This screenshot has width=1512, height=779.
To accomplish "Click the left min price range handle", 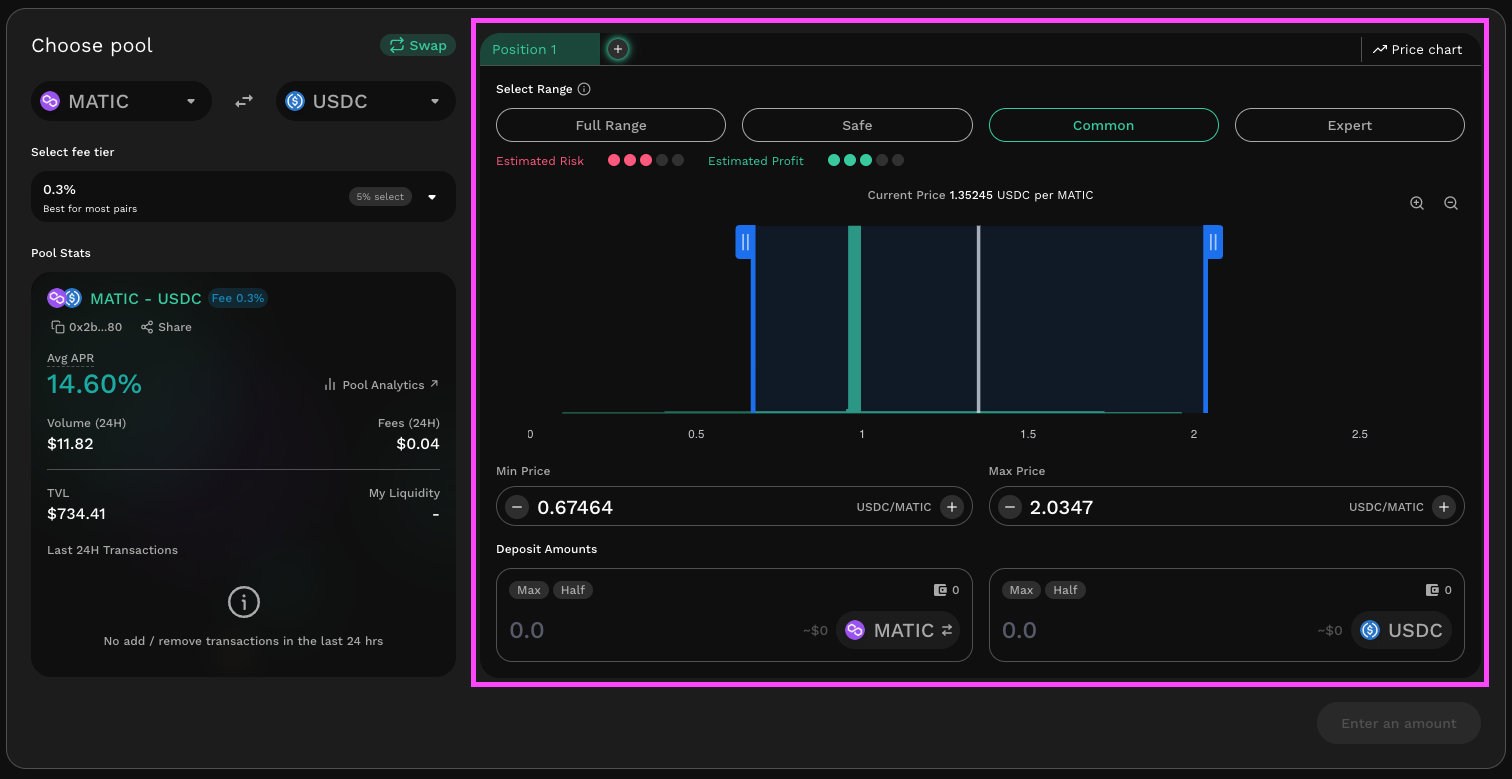I will click(745, 242).
